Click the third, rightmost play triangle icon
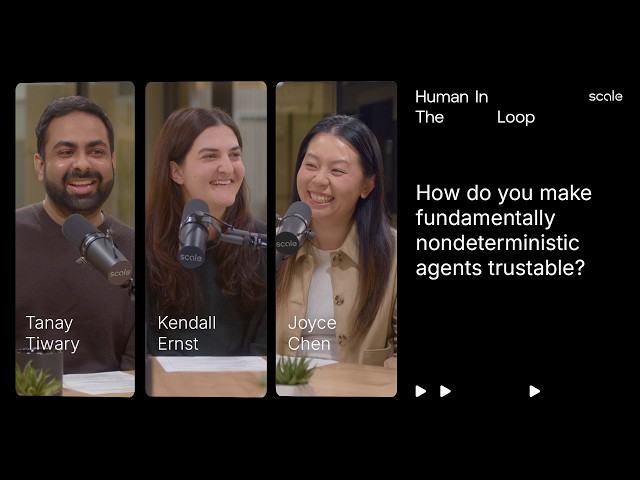The width and height of the screenshot is (640, 480). 535,391
